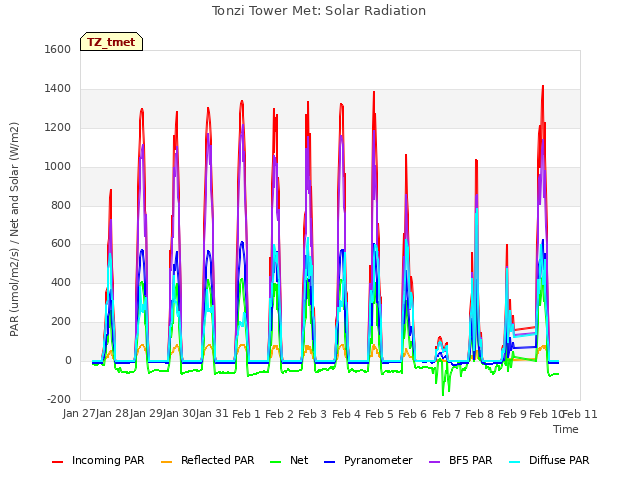The image size is (640, 480).
Task: Click the Jan 29 x-axis date label
Action: tap(146, 414)
